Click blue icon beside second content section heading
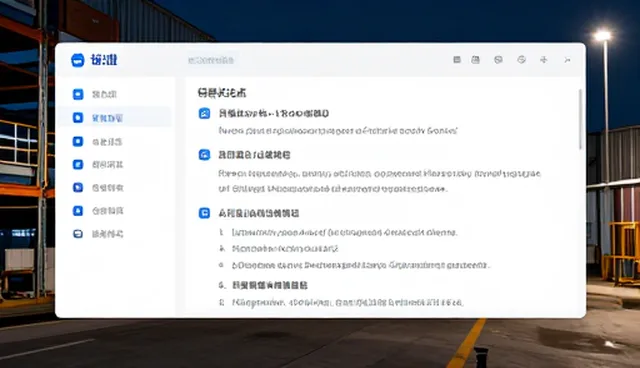 204,155
